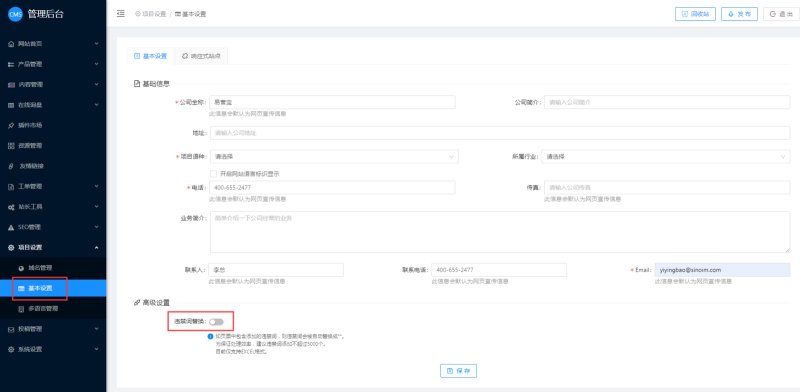The height and width of the screenshot is (392, 800).
Task: Click the 回收站 button
Action: [x=695, y=14]
